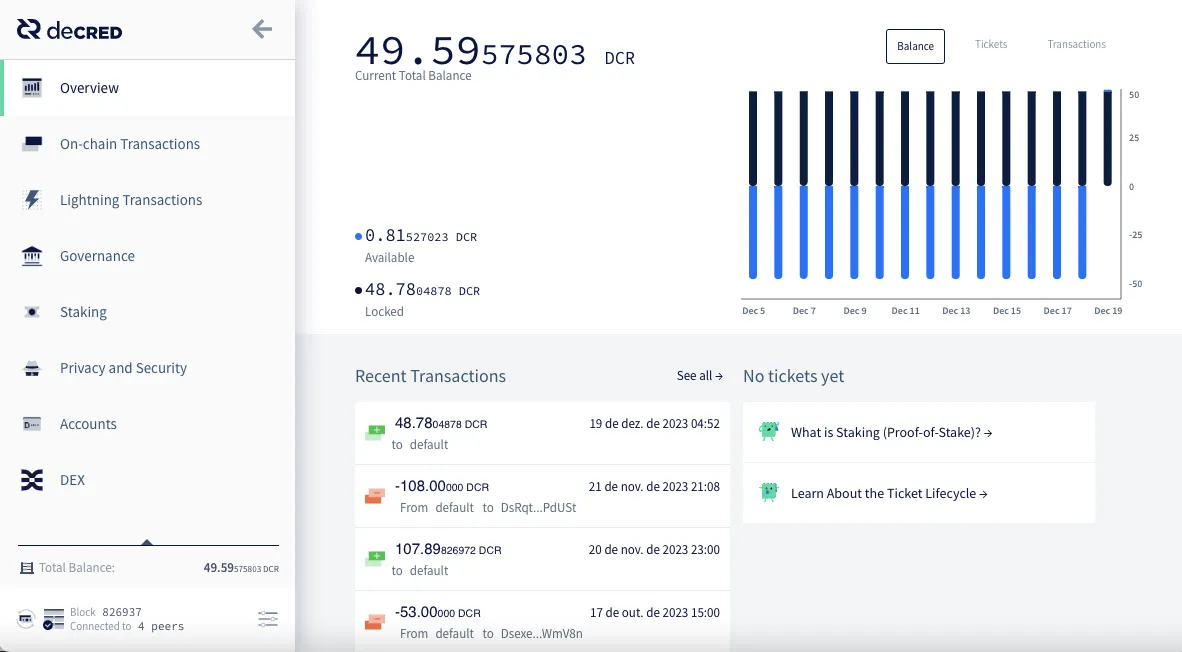Click mascot icon beside What is Staking
This screenshot has height=652, width=1182.
[x=769, y=432]
